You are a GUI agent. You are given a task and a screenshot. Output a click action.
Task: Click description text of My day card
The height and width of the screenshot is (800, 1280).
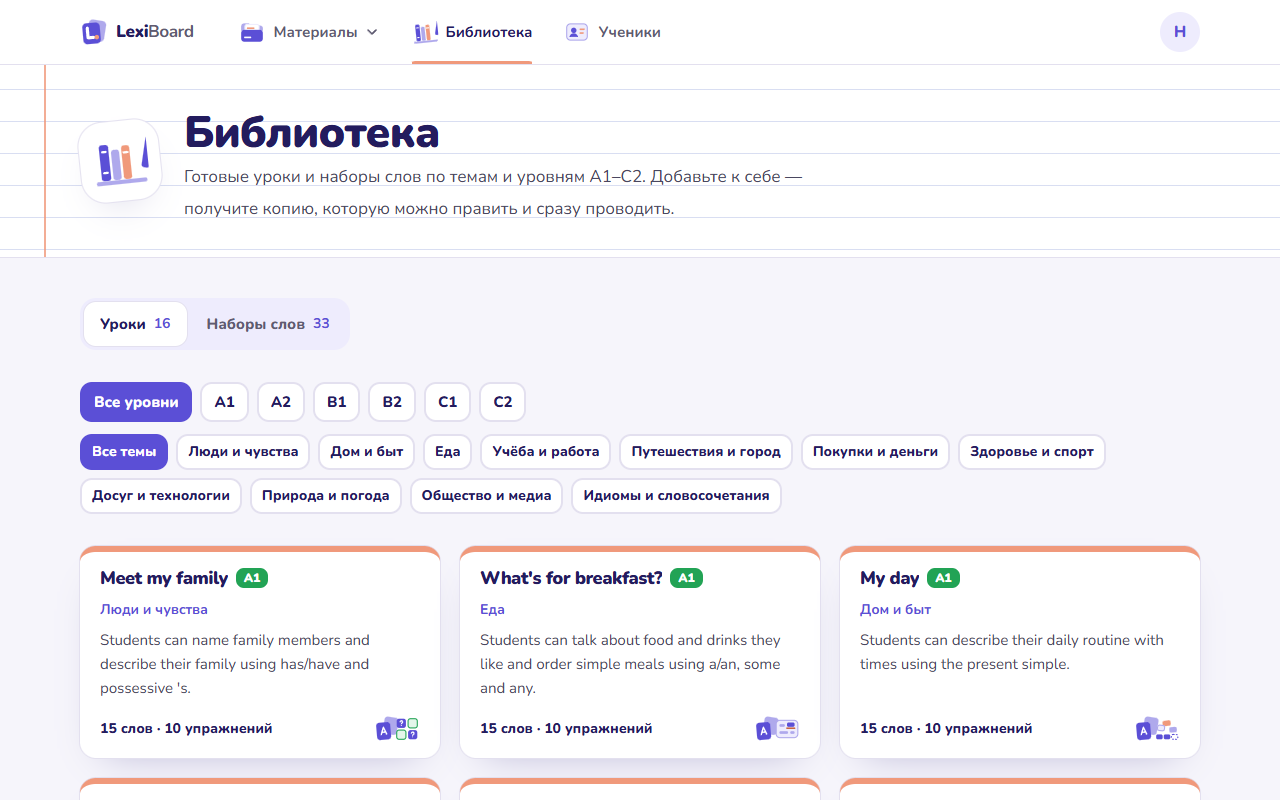(x=1012, y=652)
